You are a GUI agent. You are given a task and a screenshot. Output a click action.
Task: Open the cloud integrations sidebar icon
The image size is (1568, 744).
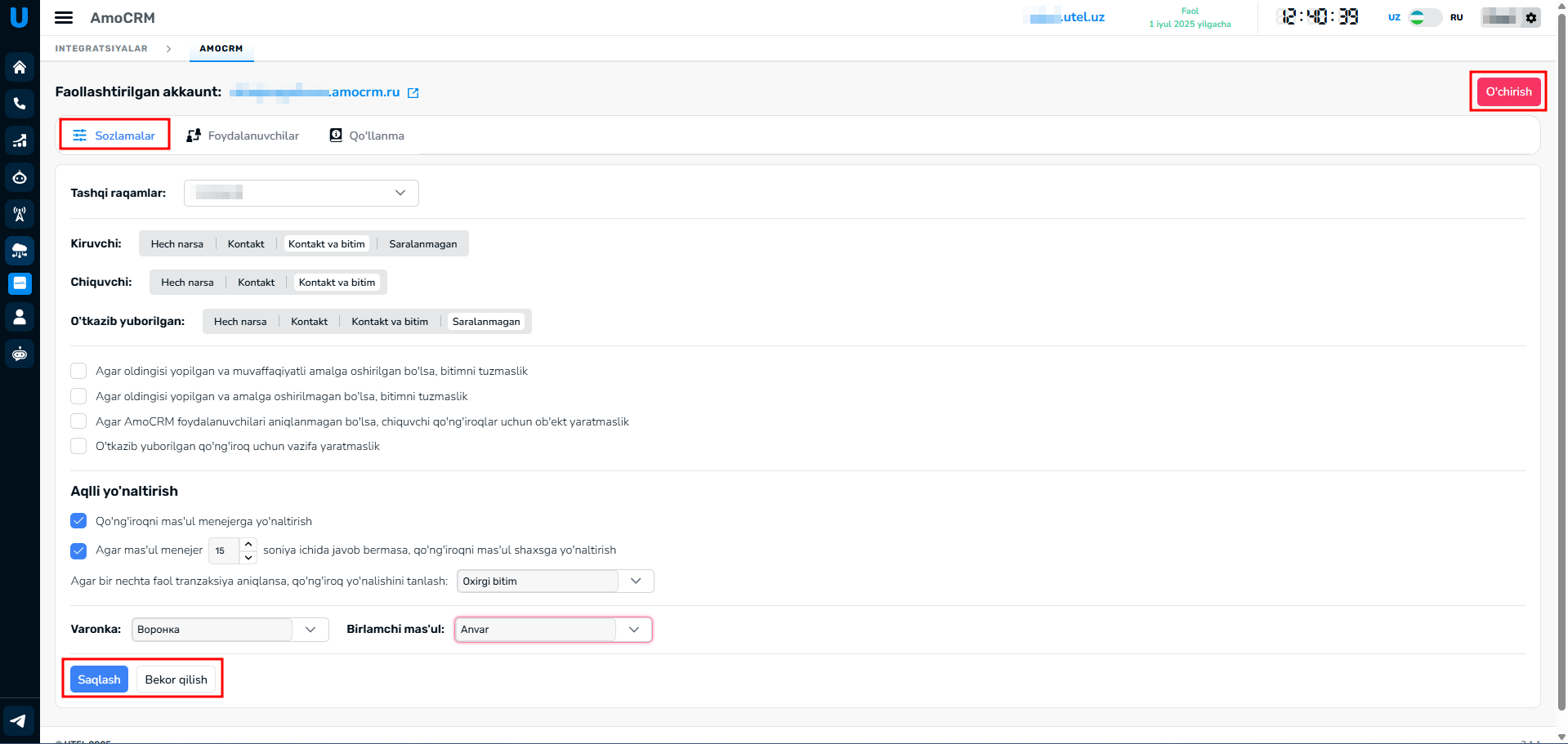[20, 251]
